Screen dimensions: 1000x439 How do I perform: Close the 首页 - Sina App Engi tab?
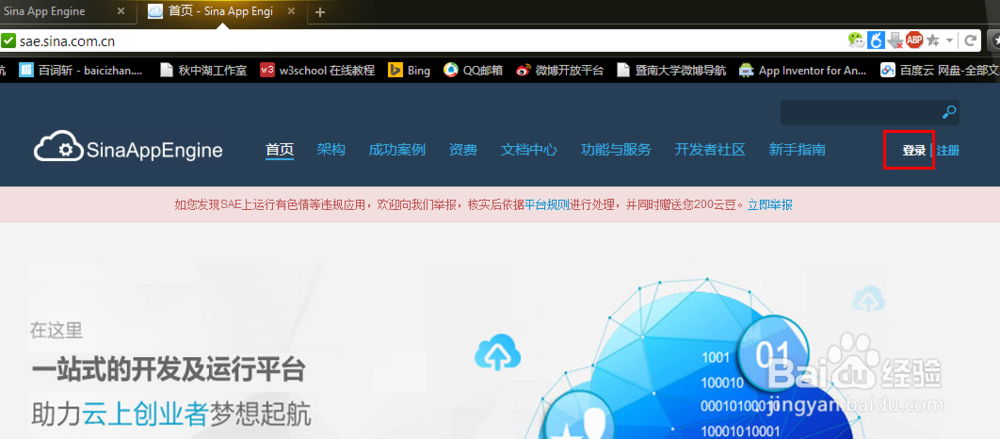tap(291, 11)
